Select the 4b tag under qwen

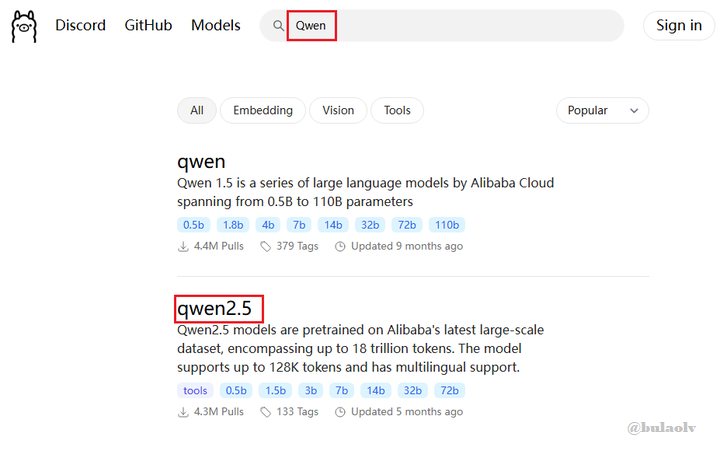click(x=268, y=225)
